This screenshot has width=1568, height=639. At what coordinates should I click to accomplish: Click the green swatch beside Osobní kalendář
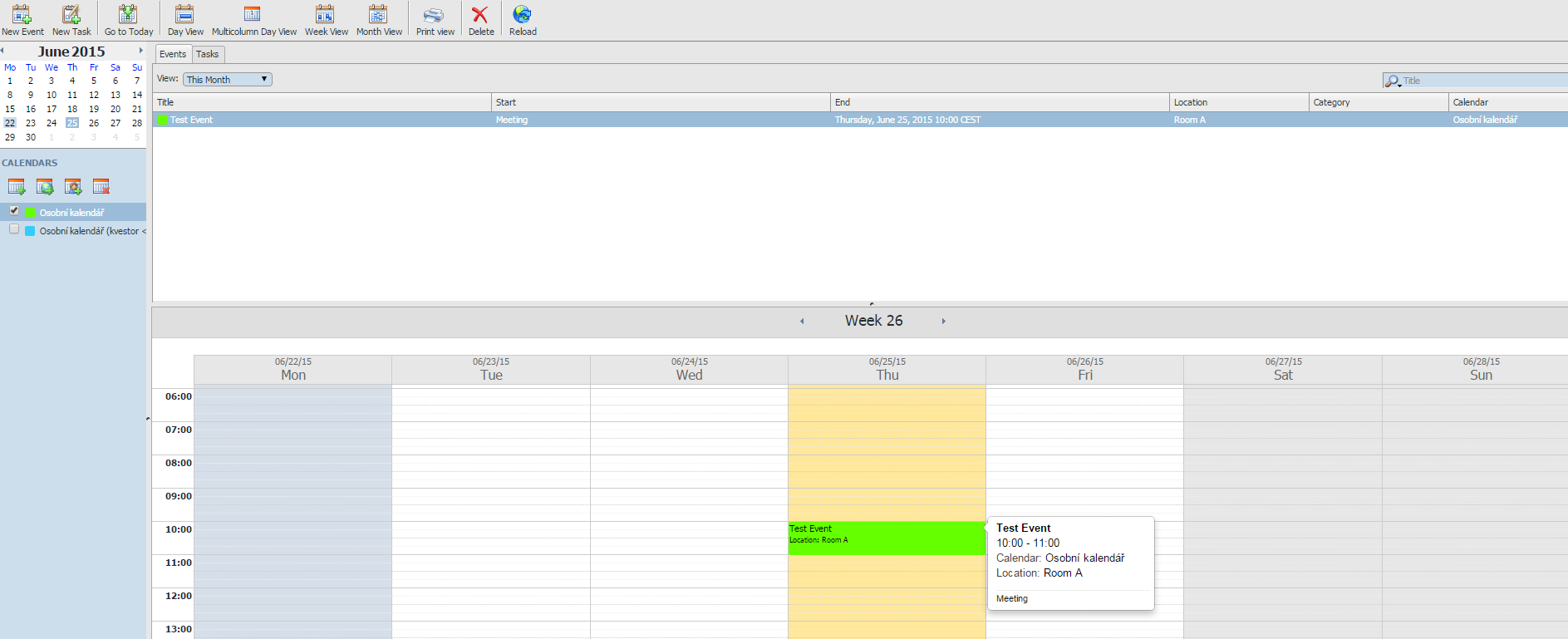click(x=30, y=213)
